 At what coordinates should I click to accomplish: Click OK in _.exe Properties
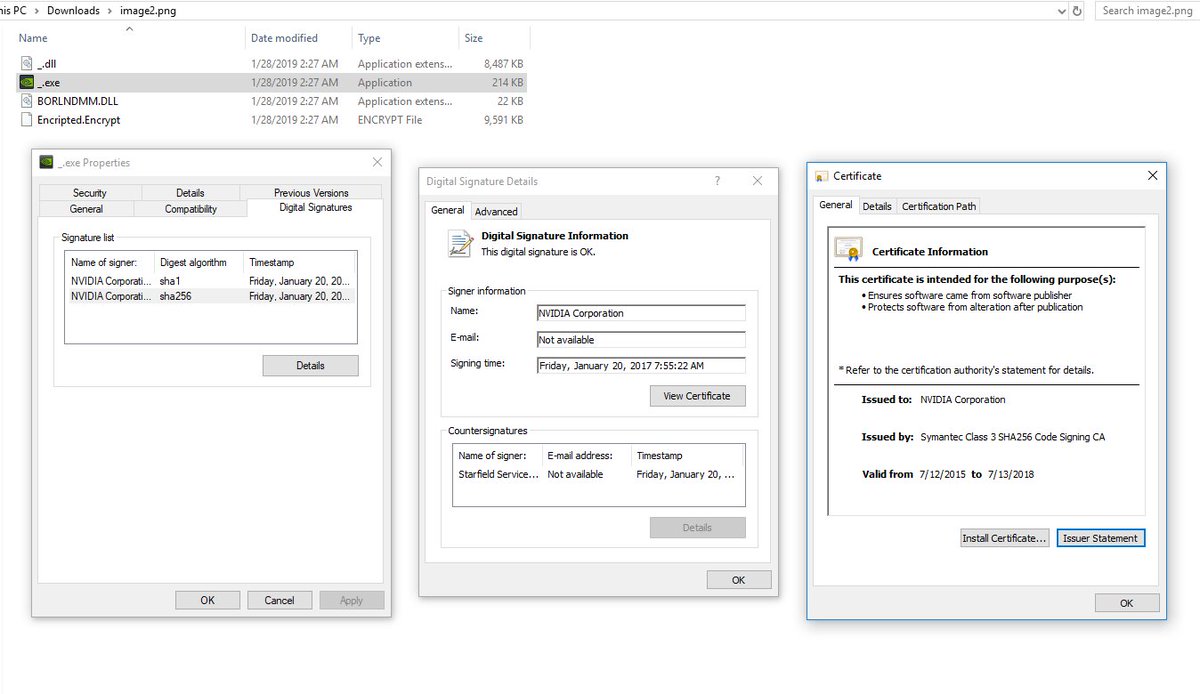pyautogui.click(x=207, y=600)
